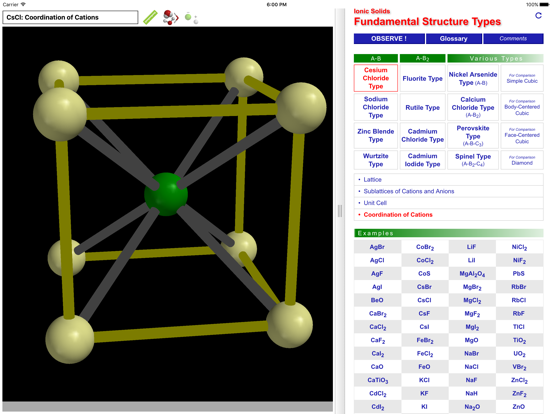Open the TiO2 example
Screen dimensions: 552x414
[519, 340]
